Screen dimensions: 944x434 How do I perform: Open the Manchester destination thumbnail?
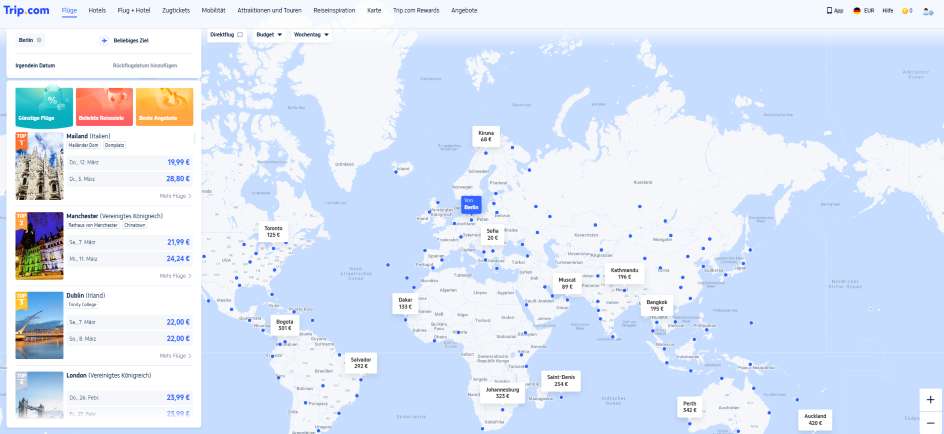click(39, 245)
